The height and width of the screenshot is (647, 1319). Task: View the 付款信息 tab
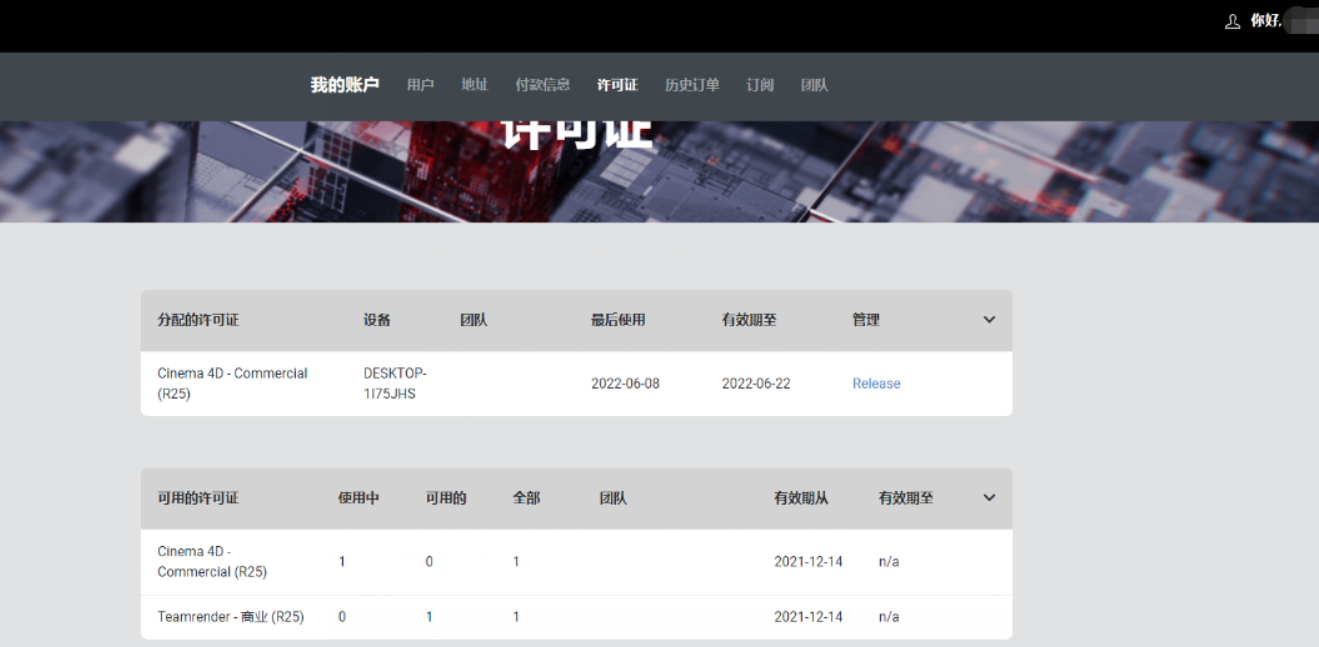click(542, 85)
